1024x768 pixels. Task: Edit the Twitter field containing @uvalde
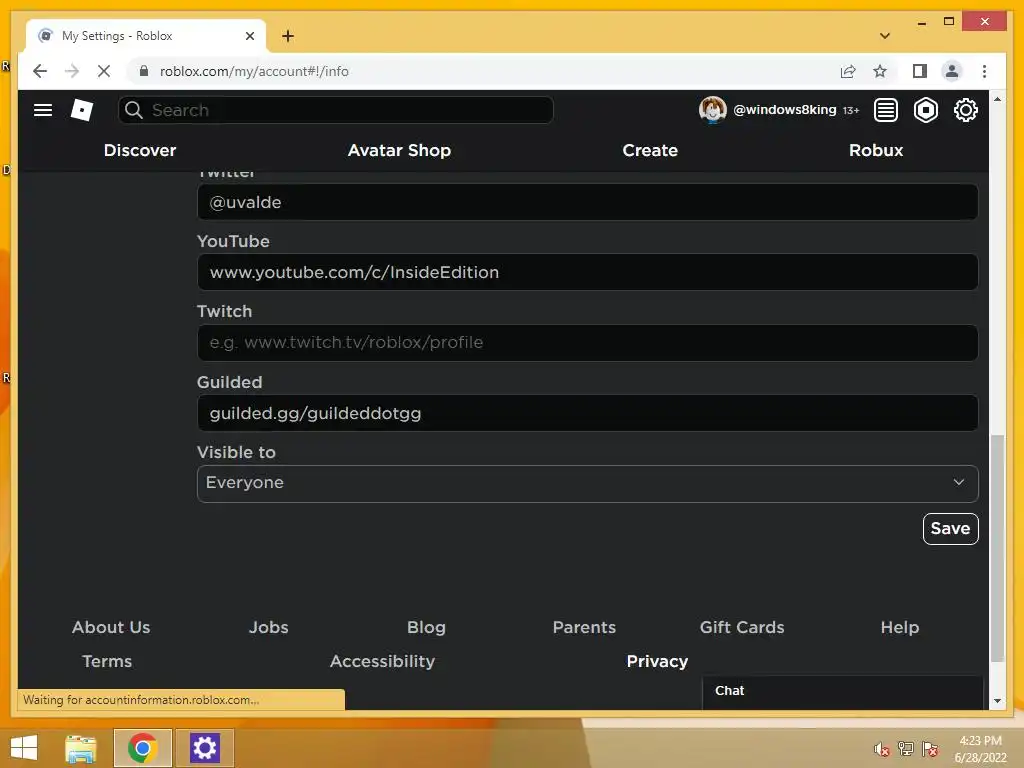587,202
